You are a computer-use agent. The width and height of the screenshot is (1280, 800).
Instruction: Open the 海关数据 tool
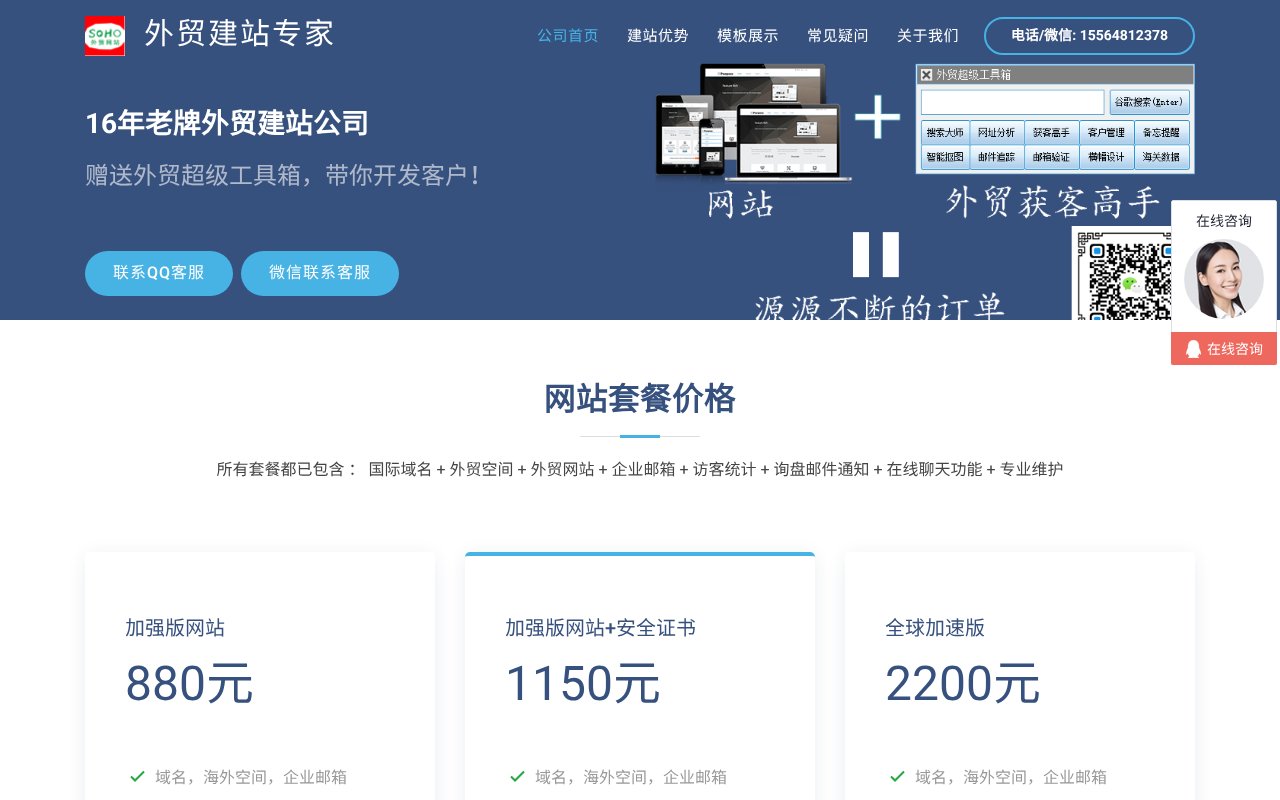(1162, 157)
